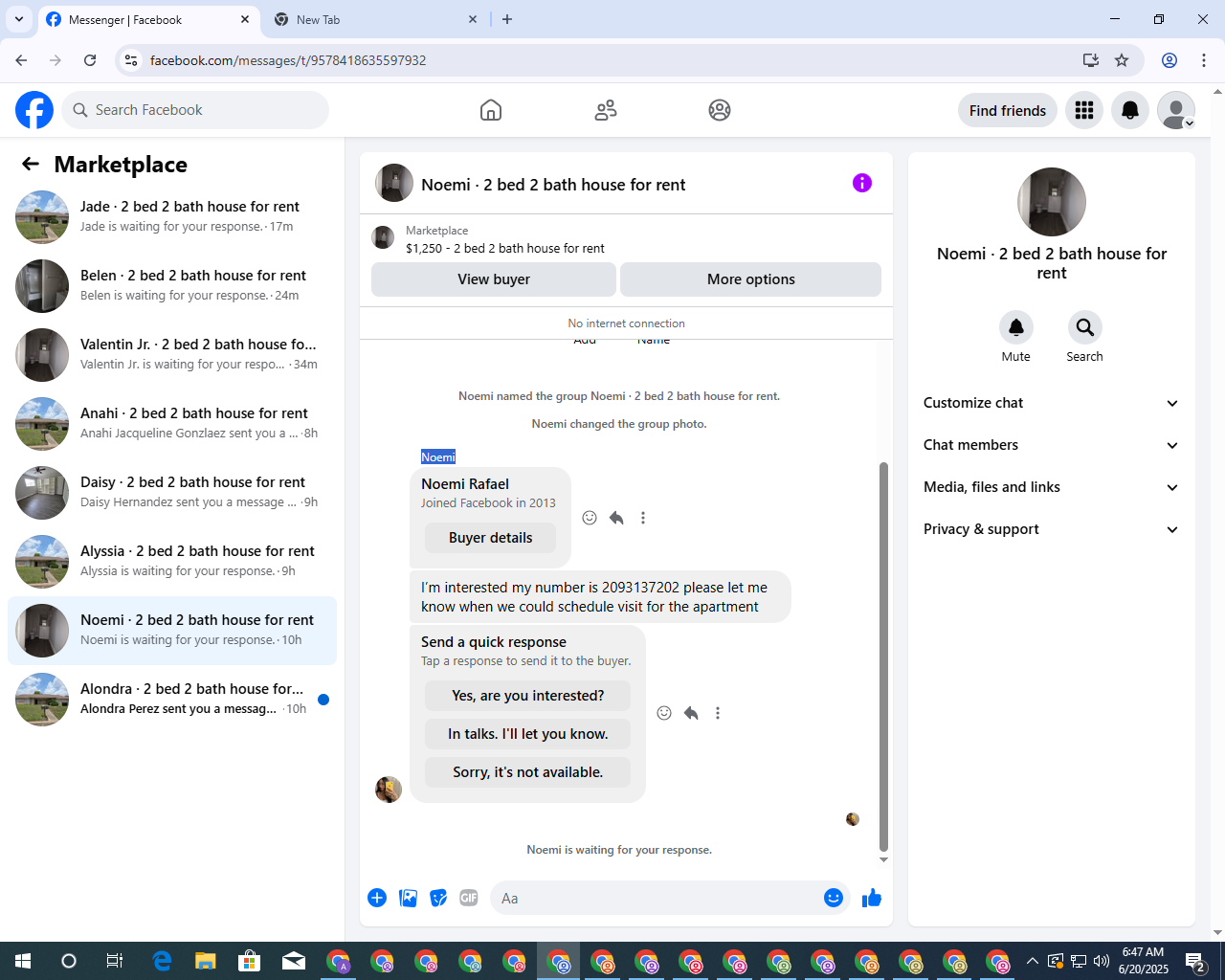Open the taskbar clock showing 6:47 AM

tap(1144, 961)
